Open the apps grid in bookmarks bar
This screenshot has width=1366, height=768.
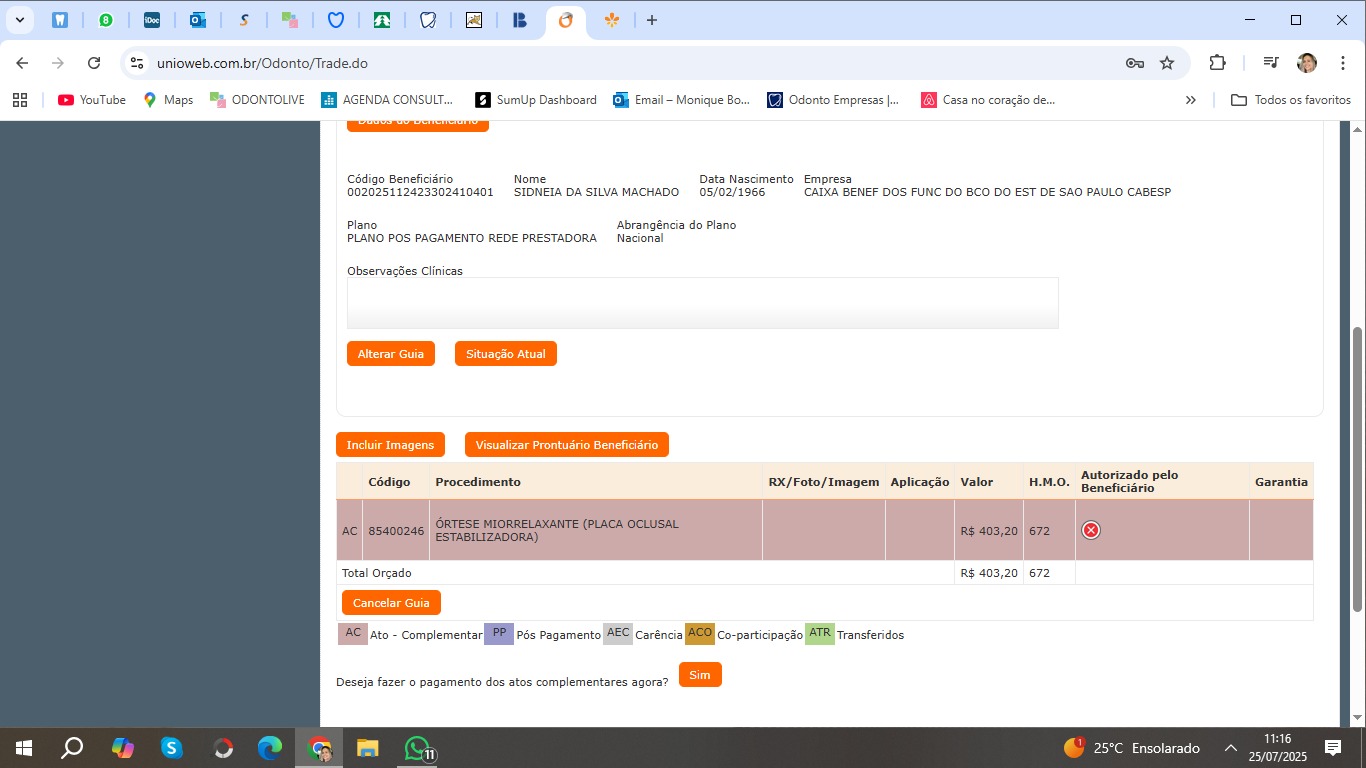tap(20, 100)
